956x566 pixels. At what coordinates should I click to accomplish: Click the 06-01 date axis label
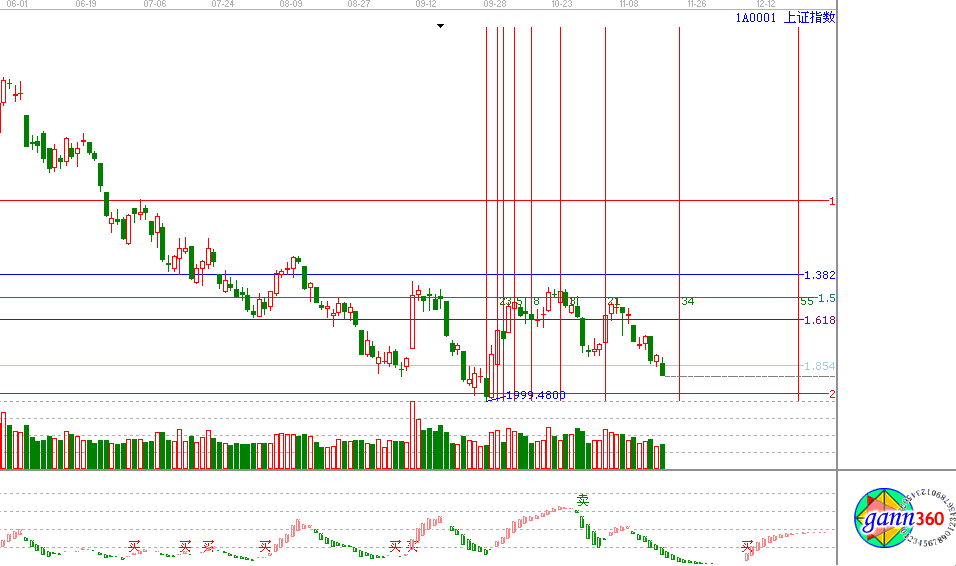[x=18, y=4]
